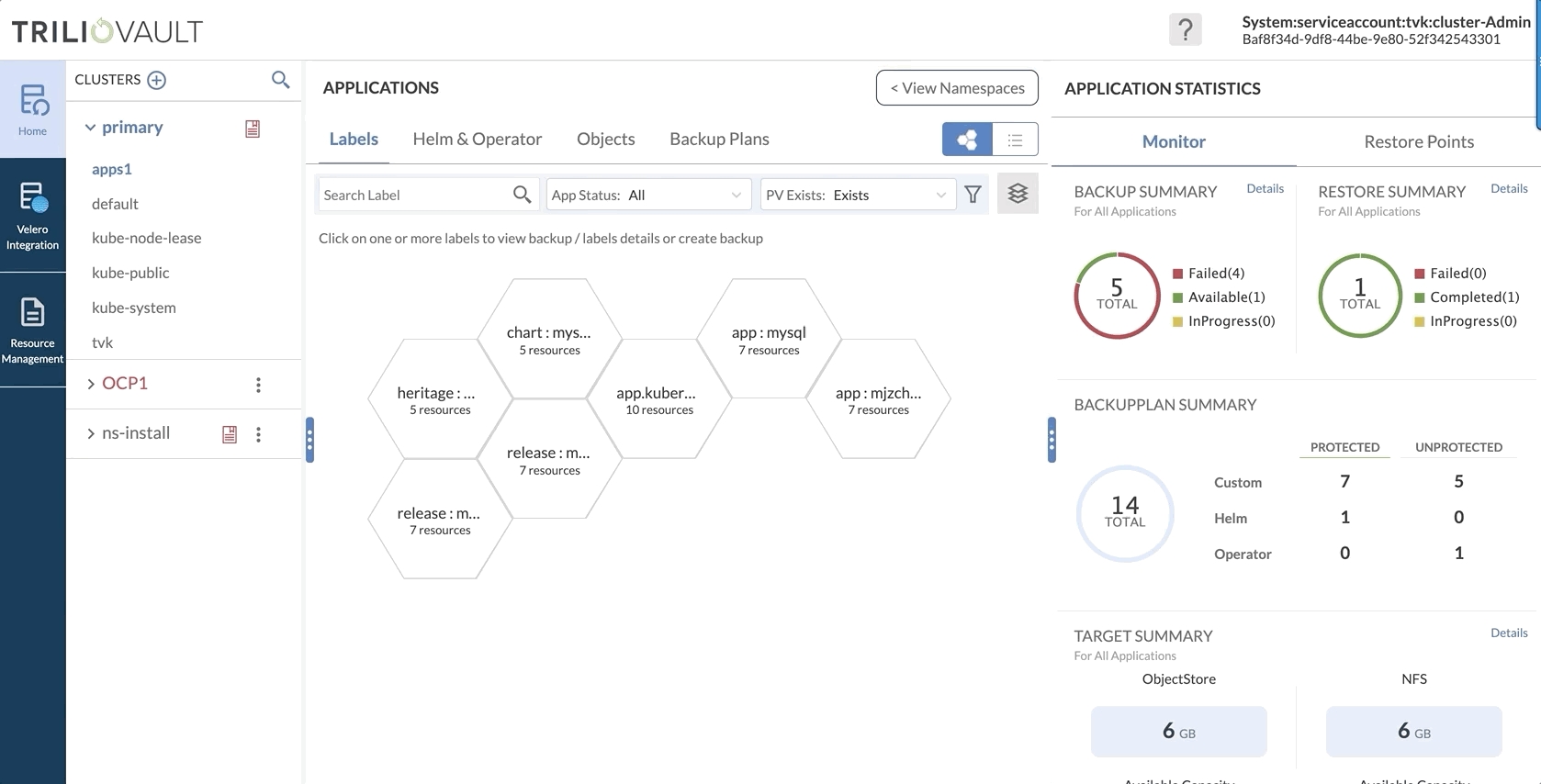Open the Restore Points tab
Screen dimensions: 1541x784
tap(1418, 142)
